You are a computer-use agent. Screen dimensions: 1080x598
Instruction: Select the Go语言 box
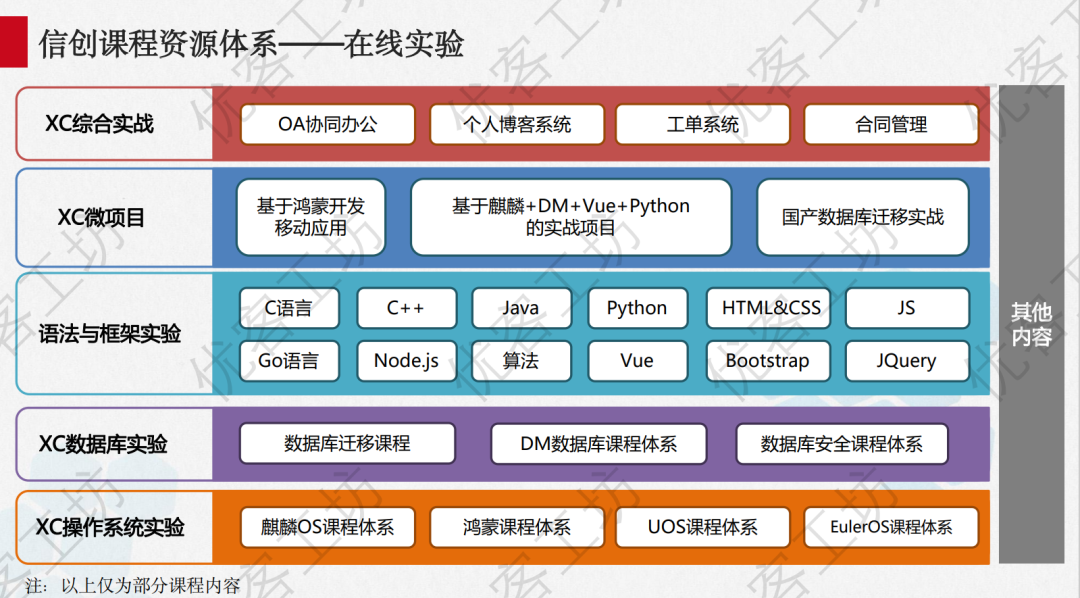(x=289, y=361)
